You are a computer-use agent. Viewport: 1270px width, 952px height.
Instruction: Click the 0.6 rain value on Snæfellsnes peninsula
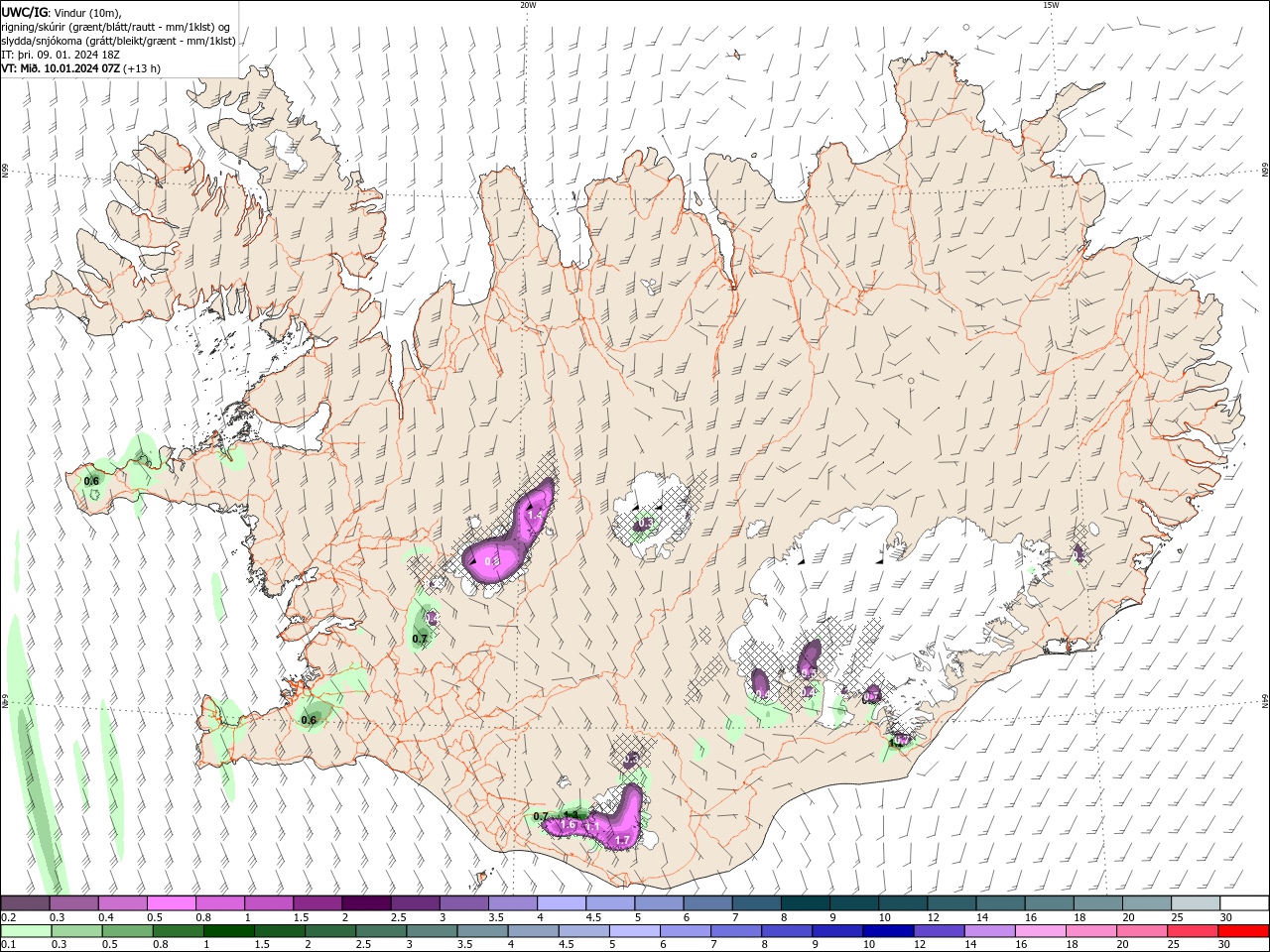(91, 481)
